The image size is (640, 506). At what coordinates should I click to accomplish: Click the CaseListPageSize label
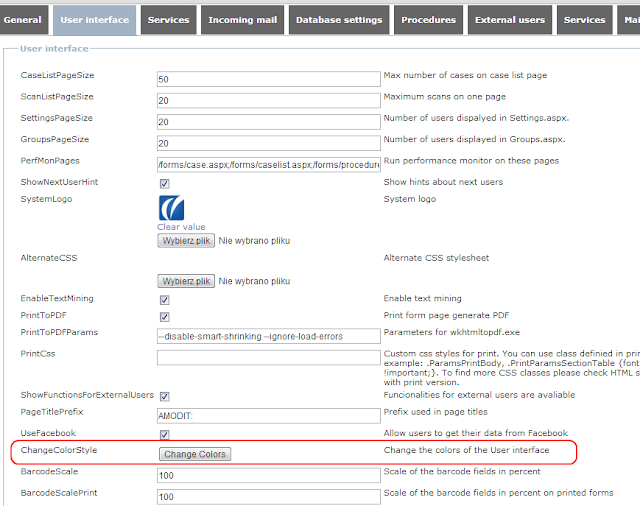(x=58, y=75)
